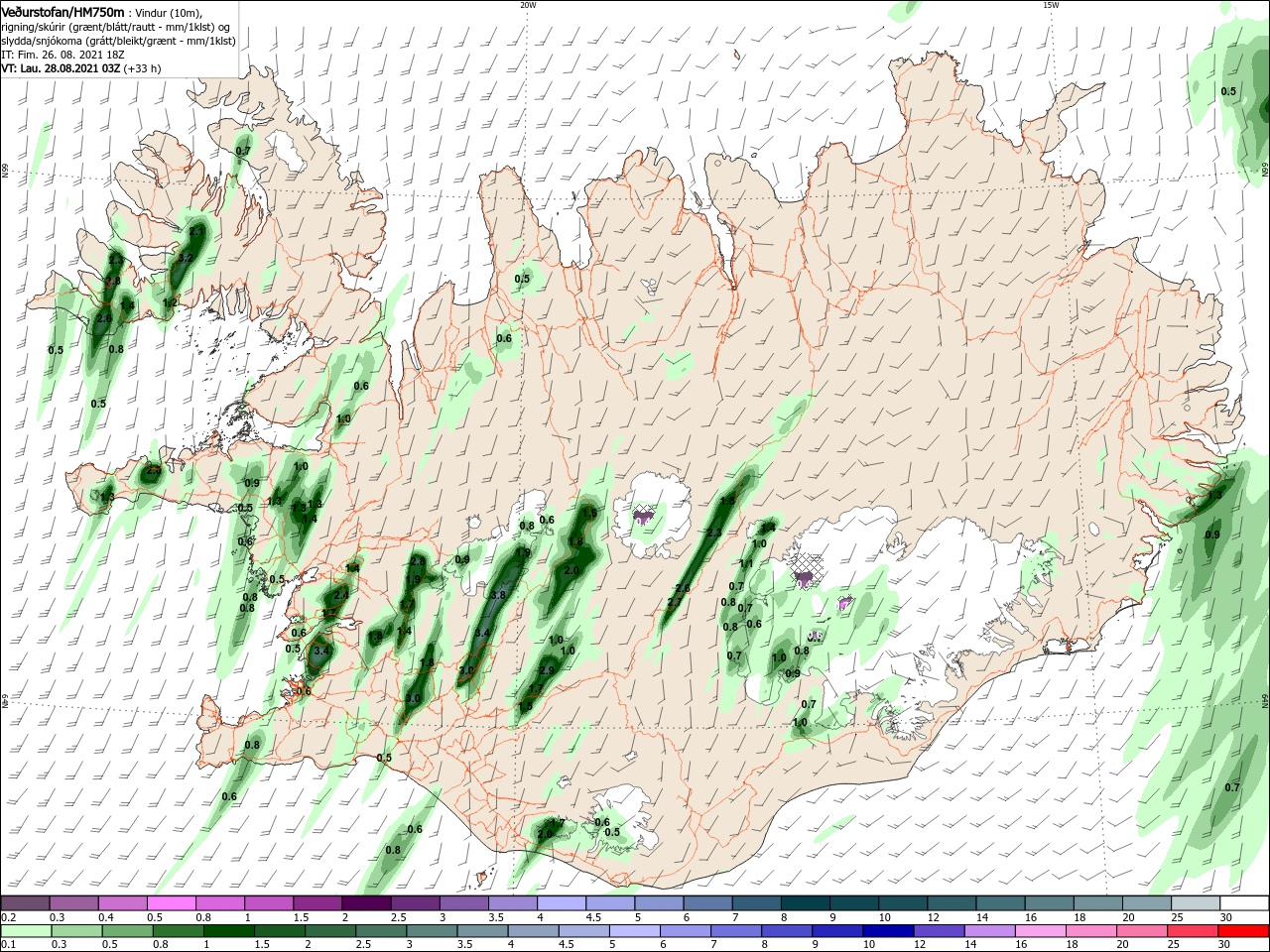Select the 'slydda/snjókoma' legend description line
Viewport: 1270px width, 952px height.
[x=119, y=40]
